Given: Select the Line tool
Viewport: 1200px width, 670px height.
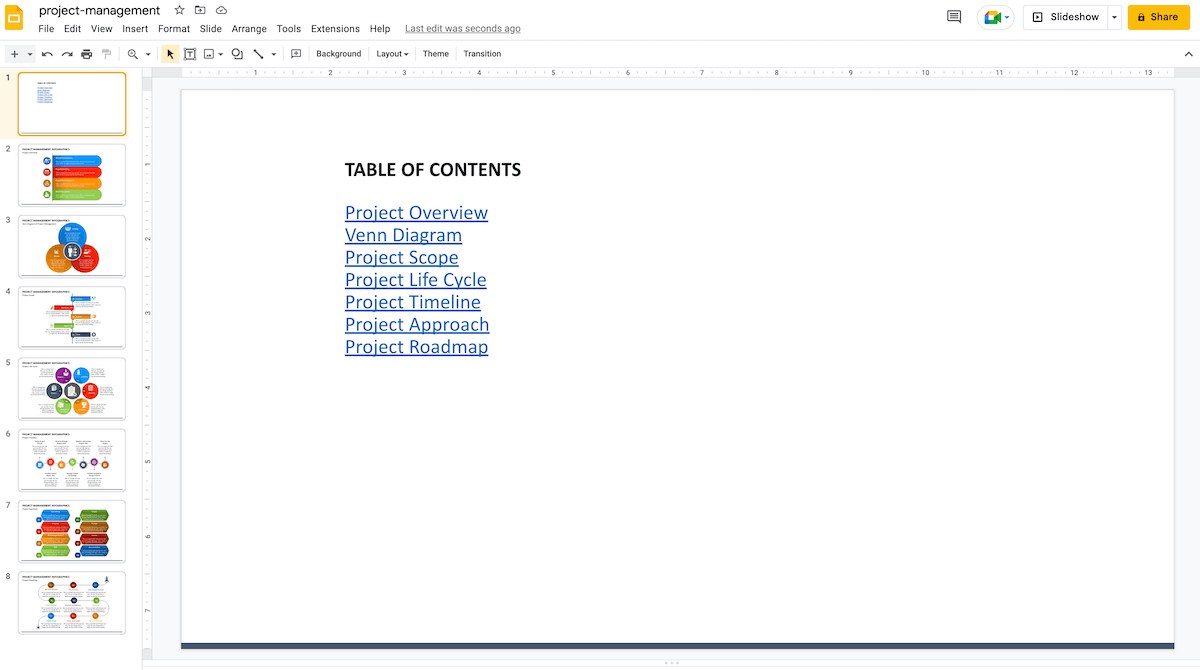Looking at the screenshot, I should 258,54.
